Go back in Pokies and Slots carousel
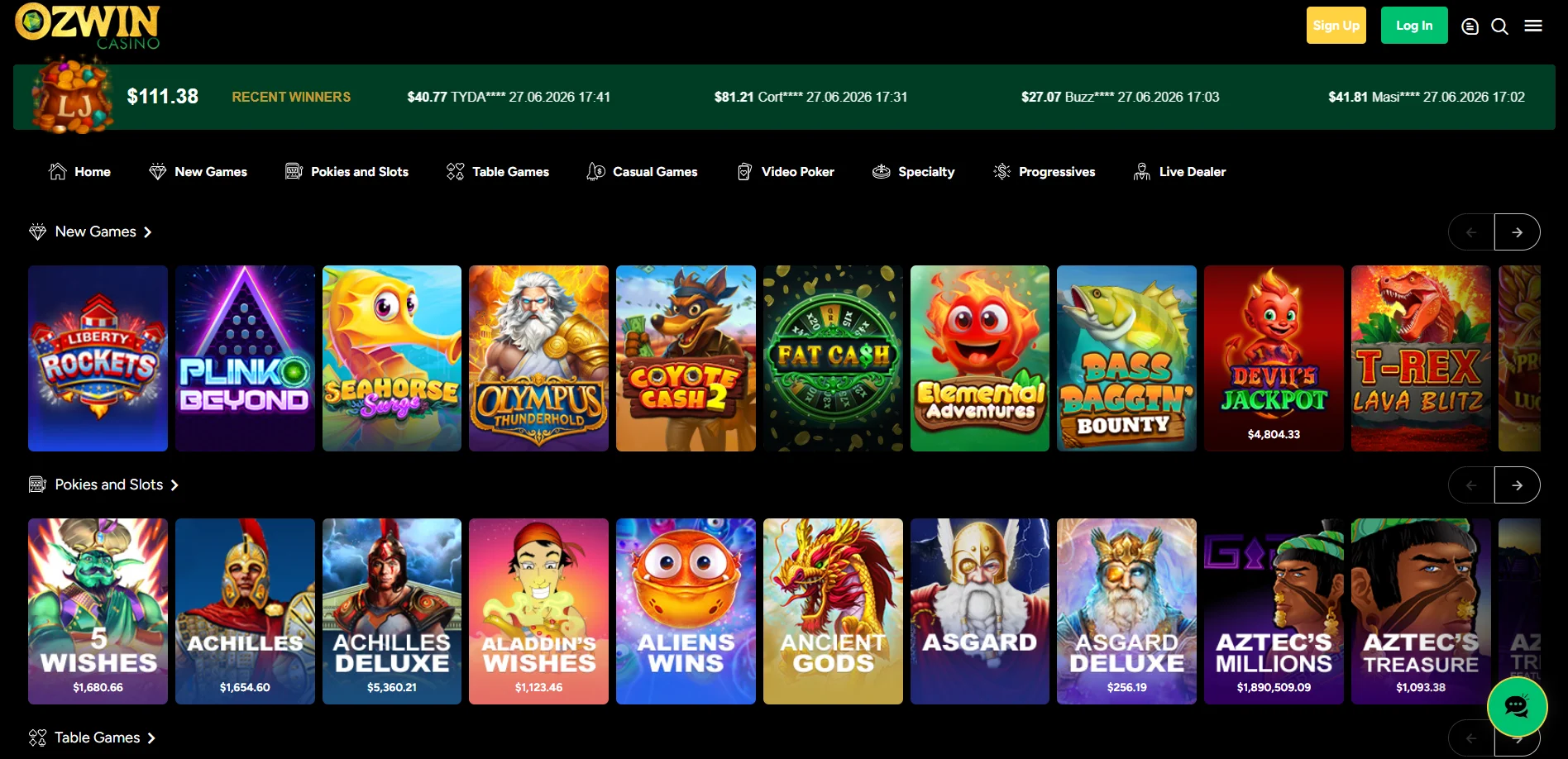Screen dimensions: 1568x759 [x=1471, y=485]
